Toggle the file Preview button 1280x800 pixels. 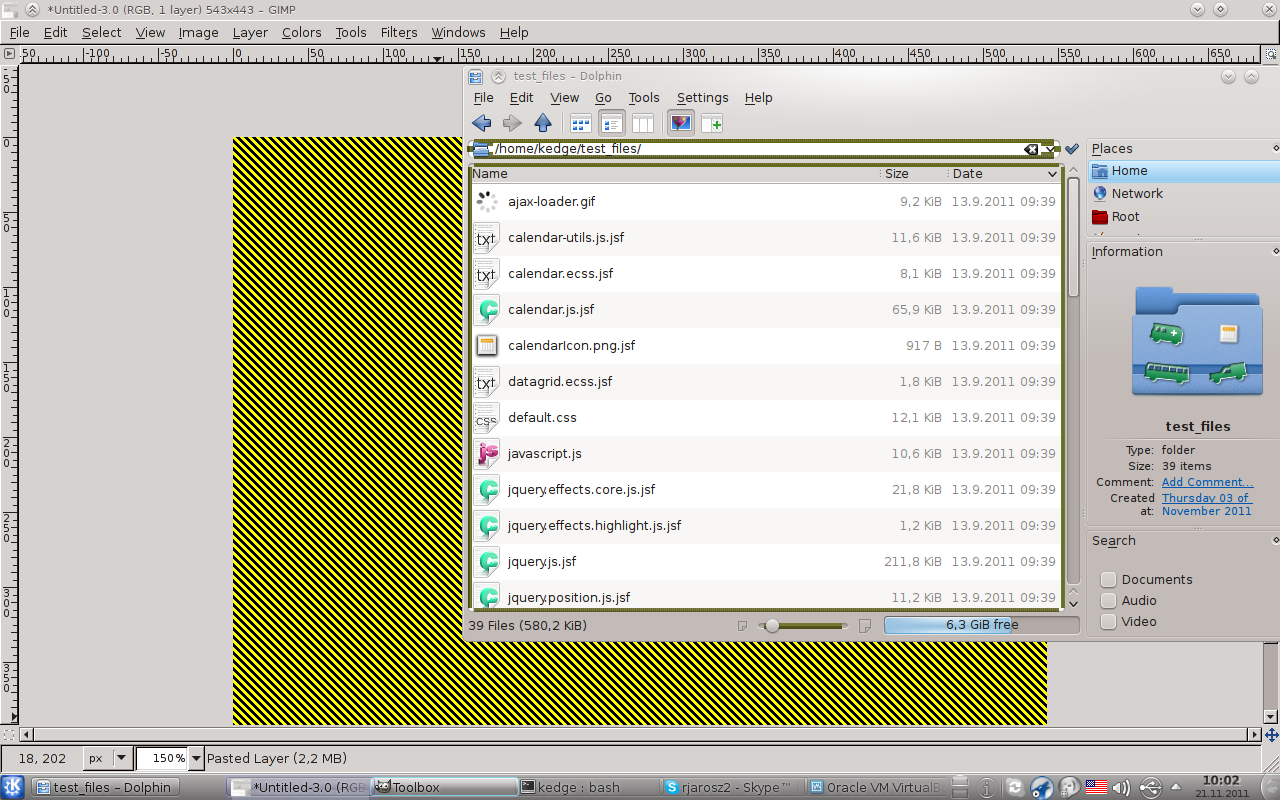[x=681, y=123]
